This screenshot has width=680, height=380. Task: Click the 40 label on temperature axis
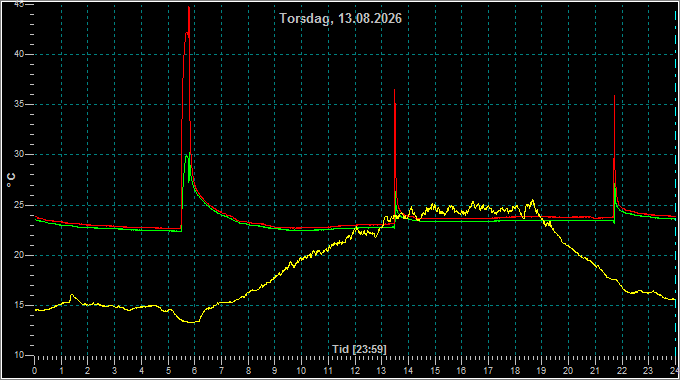[18, 54]
